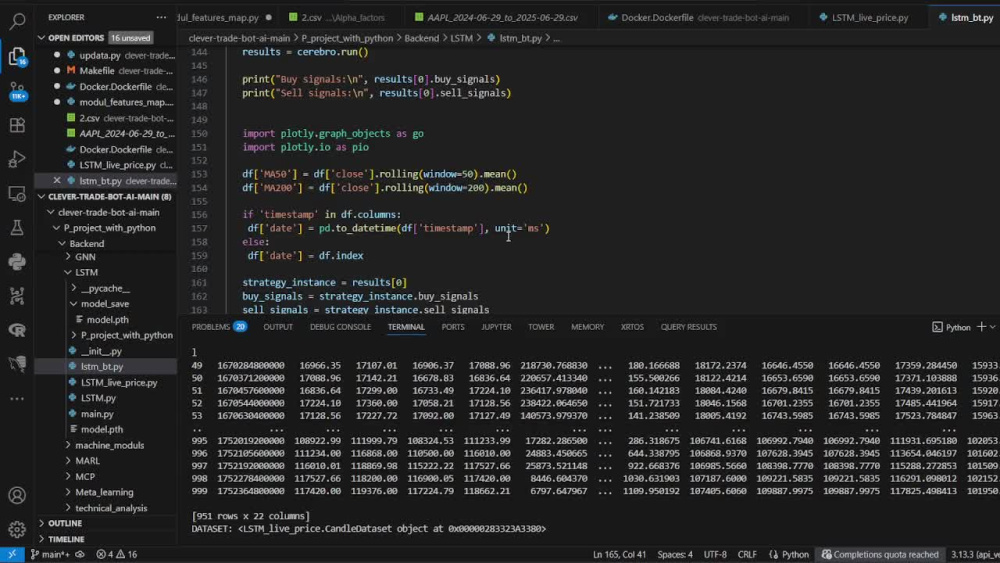The image size is (1000, 563).
Task: Switch to the Output panel tab
Action: click(x=278, y=327)
